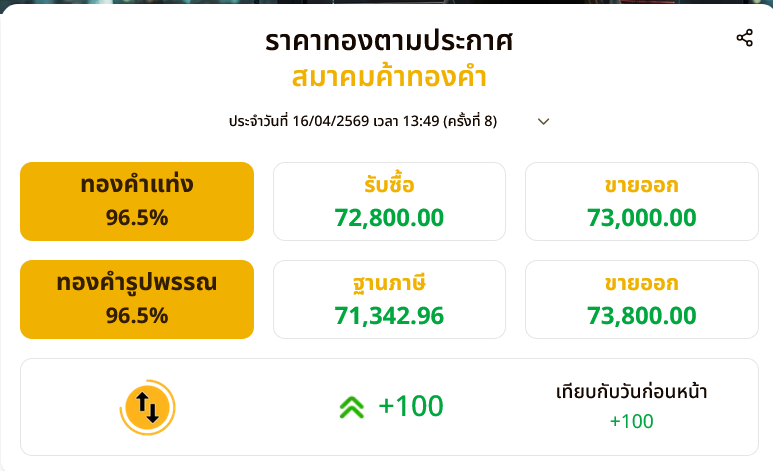The image size is (773, 471).
Task: Click the green double up chevron icon
Action: pos(351,407)
